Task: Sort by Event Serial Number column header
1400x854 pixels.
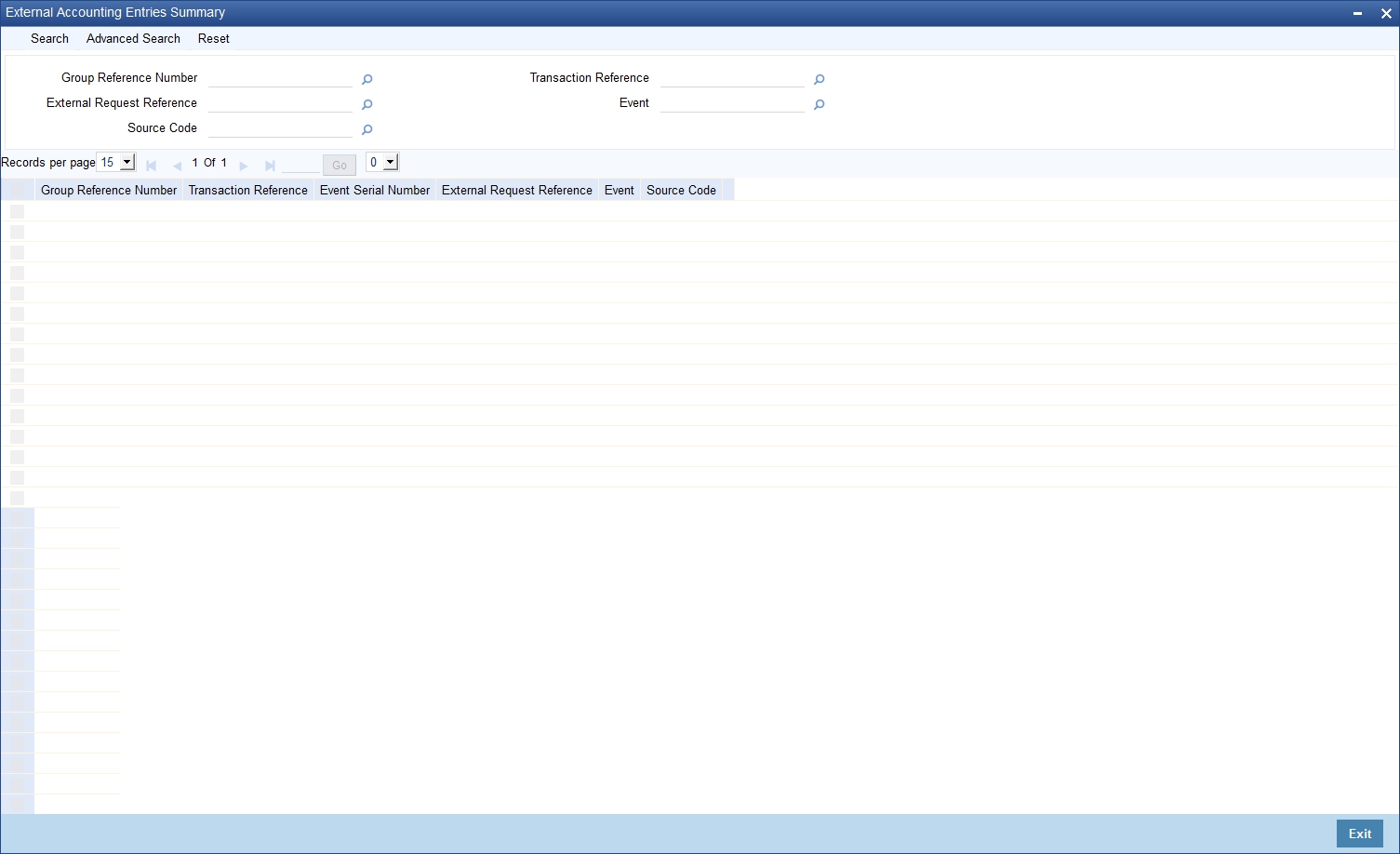Action: [x=375, y=190]
